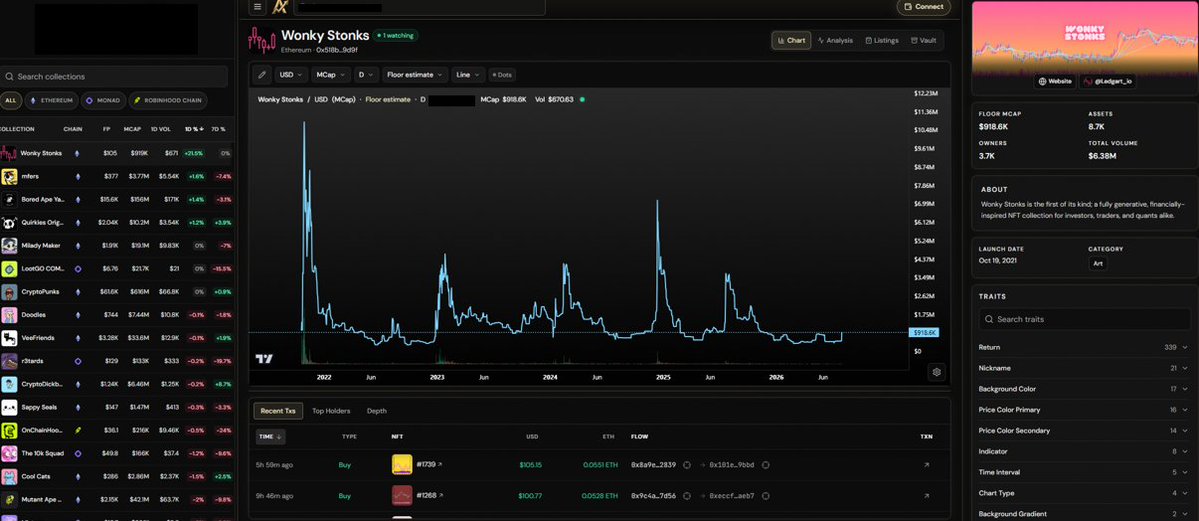Focus the Search collections field
This screenshot has height=521, width=1199.
[x=114, y=77]
